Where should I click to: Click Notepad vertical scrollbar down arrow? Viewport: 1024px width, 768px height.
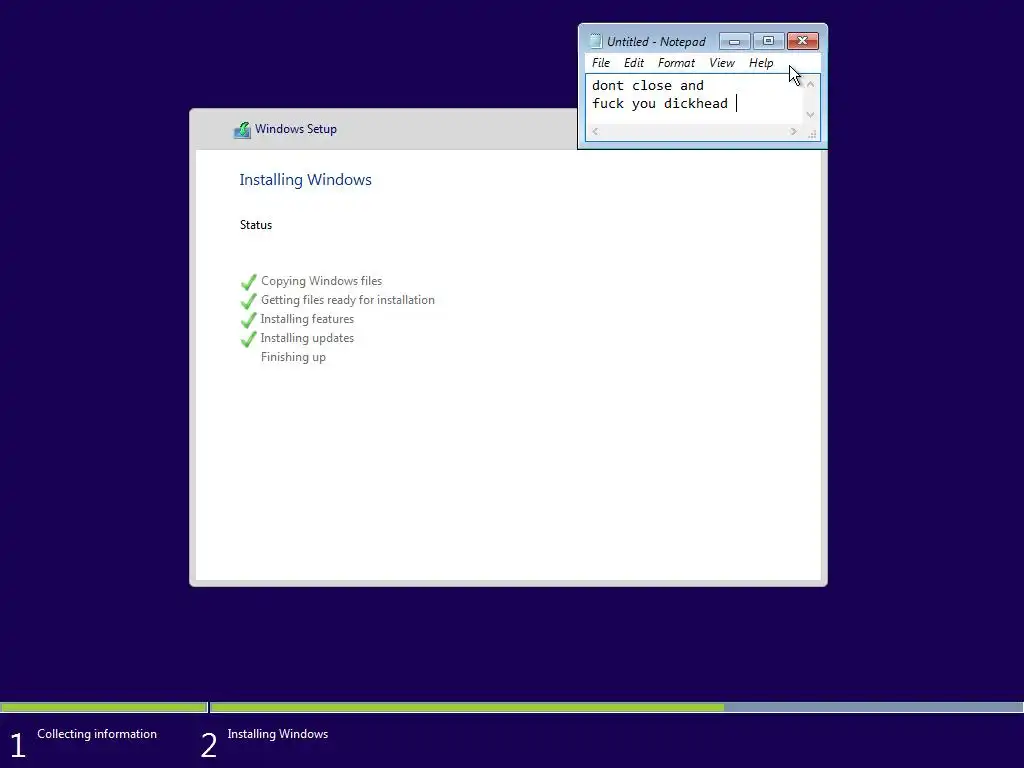pyautogui.click(x=810, y=115)
